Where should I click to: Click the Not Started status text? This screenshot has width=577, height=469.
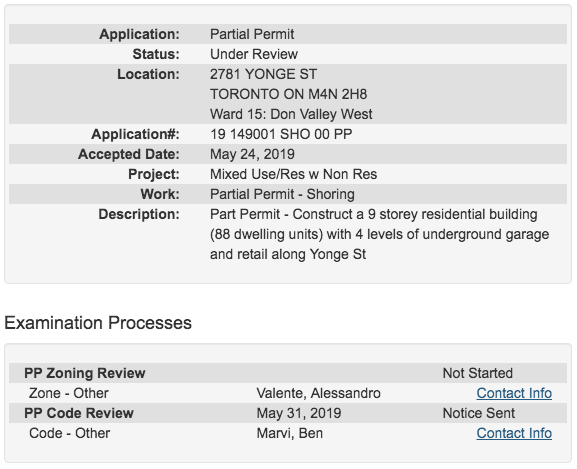pos(477,373)
